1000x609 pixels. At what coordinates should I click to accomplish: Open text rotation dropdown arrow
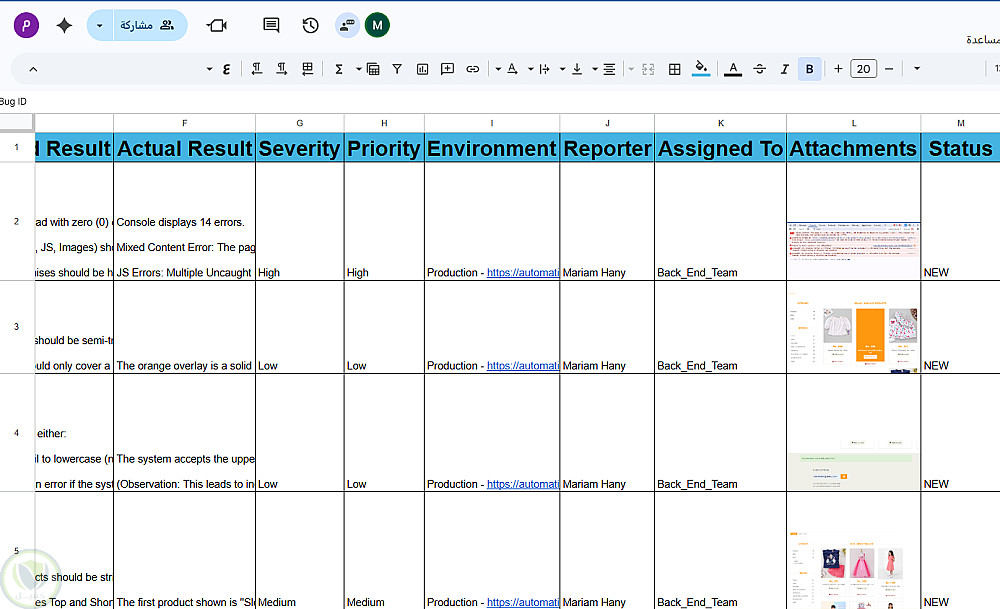click(498, 69)
